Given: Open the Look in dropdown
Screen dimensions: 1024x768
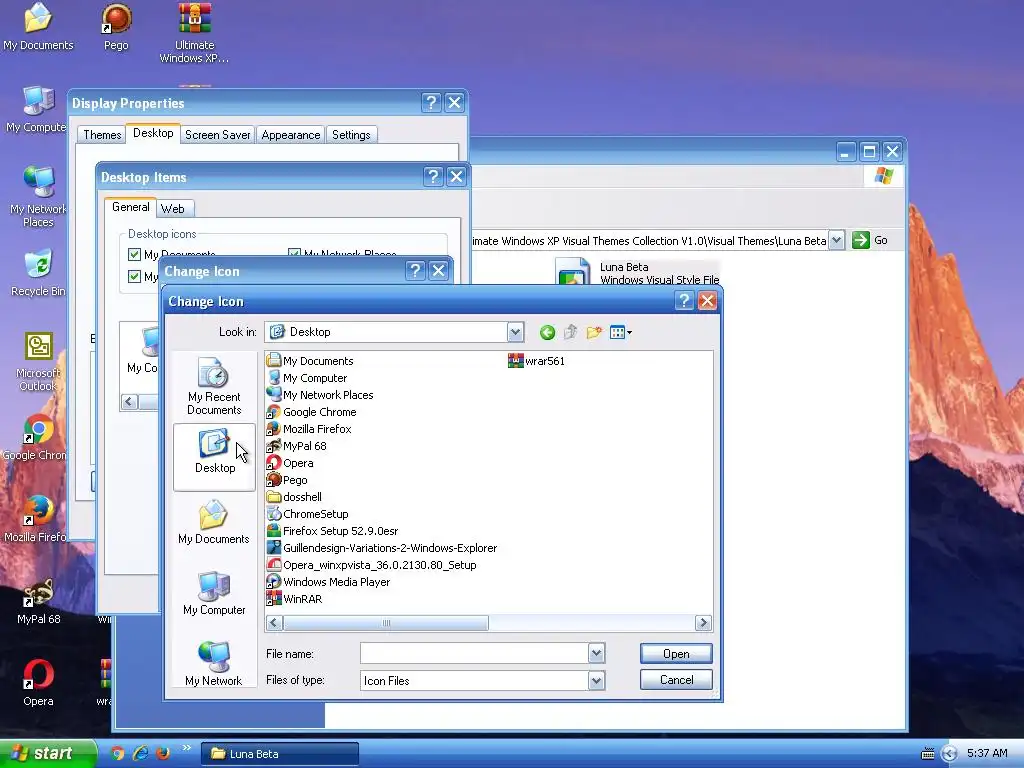Looking at the screenshot, I should click(515, 332).
